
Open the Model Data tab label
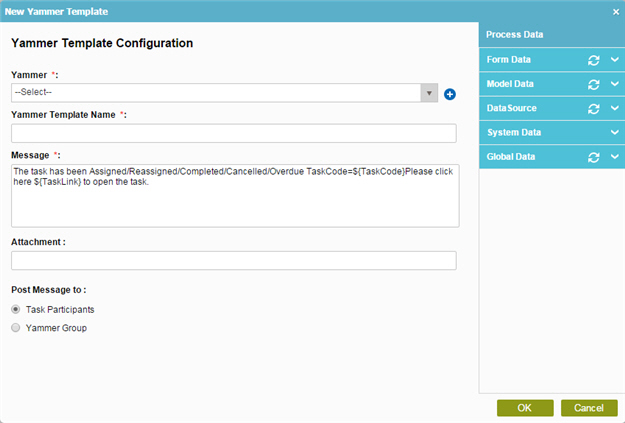point(510,84)
